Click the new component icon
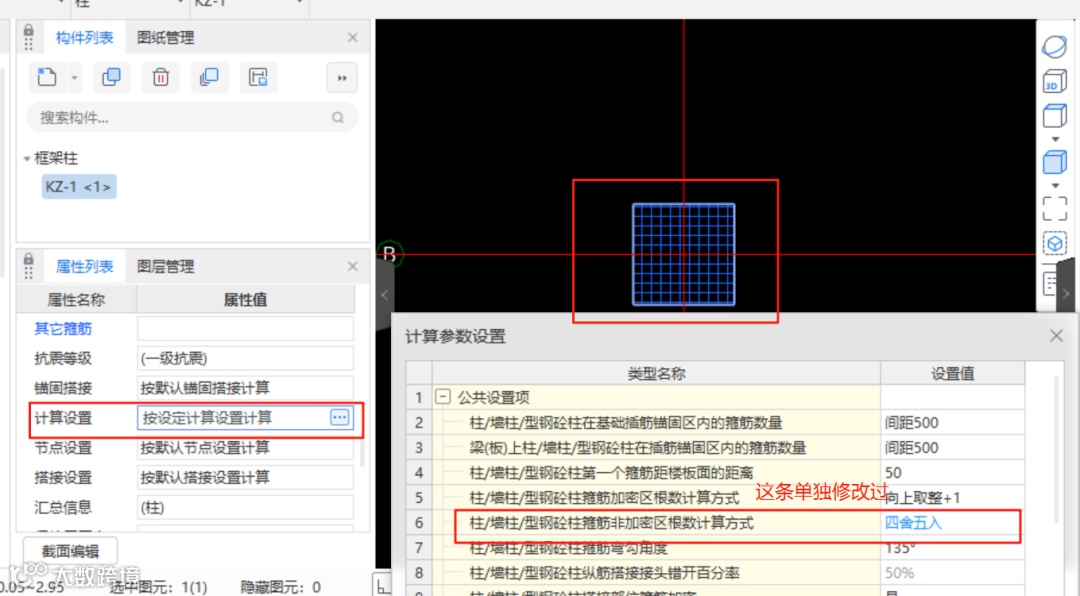The width and height of the screenshot is (1080, 596). (46, 77)
